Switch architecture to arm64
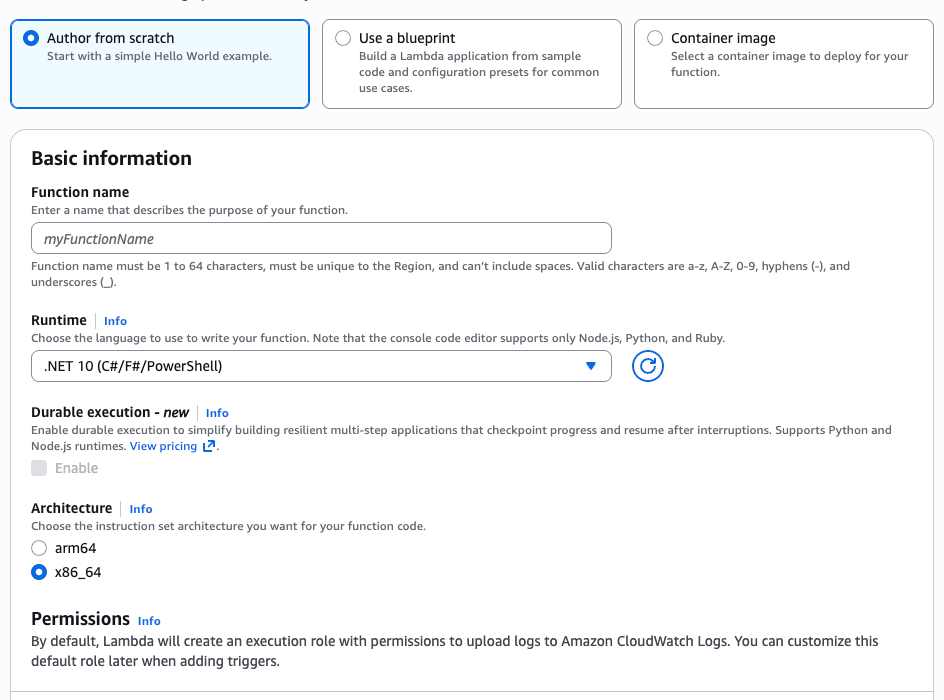The width and height of the screenshot is (944, 700). [39, 548]
